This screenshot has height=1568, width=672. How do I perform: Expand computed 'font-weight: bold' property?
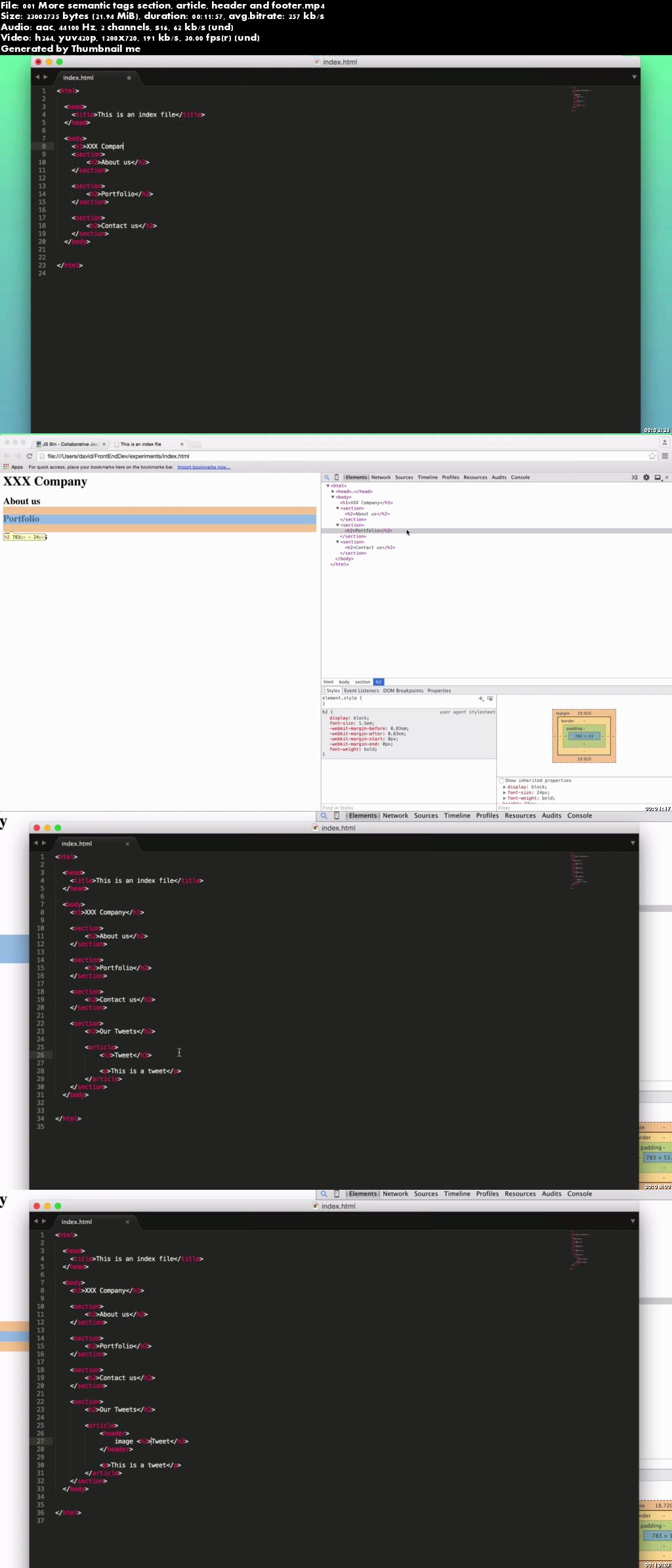(x=505, y=798)
